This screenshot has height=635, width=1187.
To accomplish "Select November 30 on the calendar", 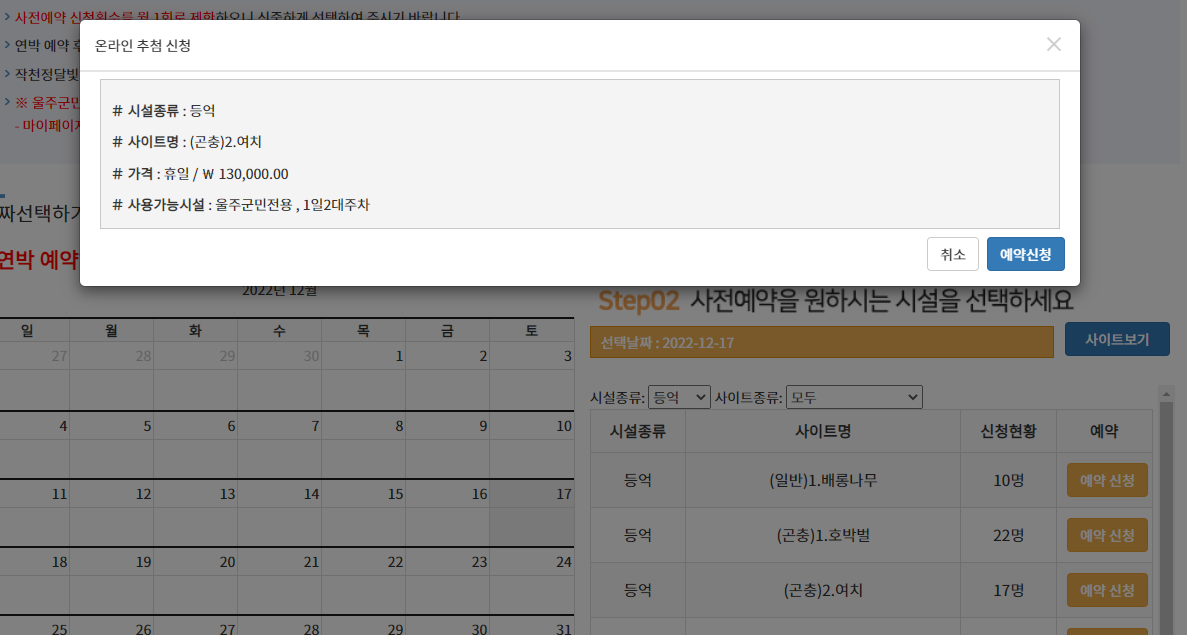I will coord(279,375).
